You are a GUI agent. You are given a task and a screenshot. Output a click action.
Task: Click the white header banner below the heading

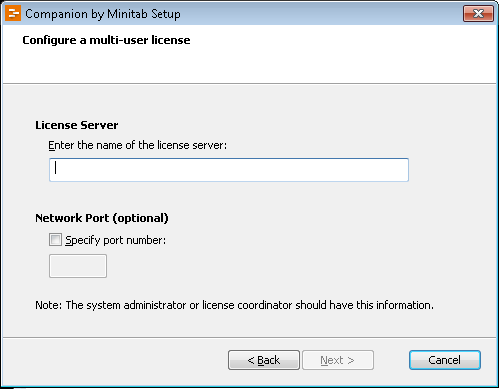click(x=249, y=65)
